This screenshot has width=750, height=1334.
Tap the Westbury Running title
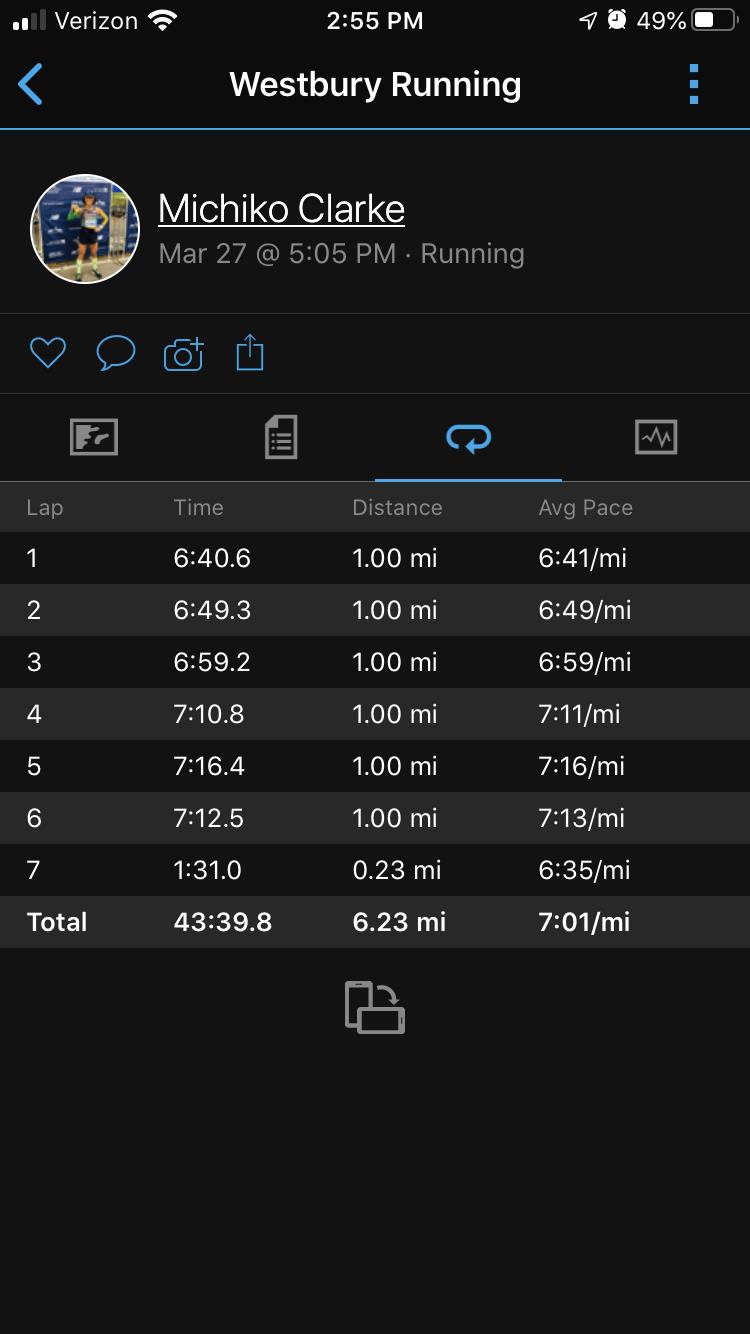tap(375, 85)
